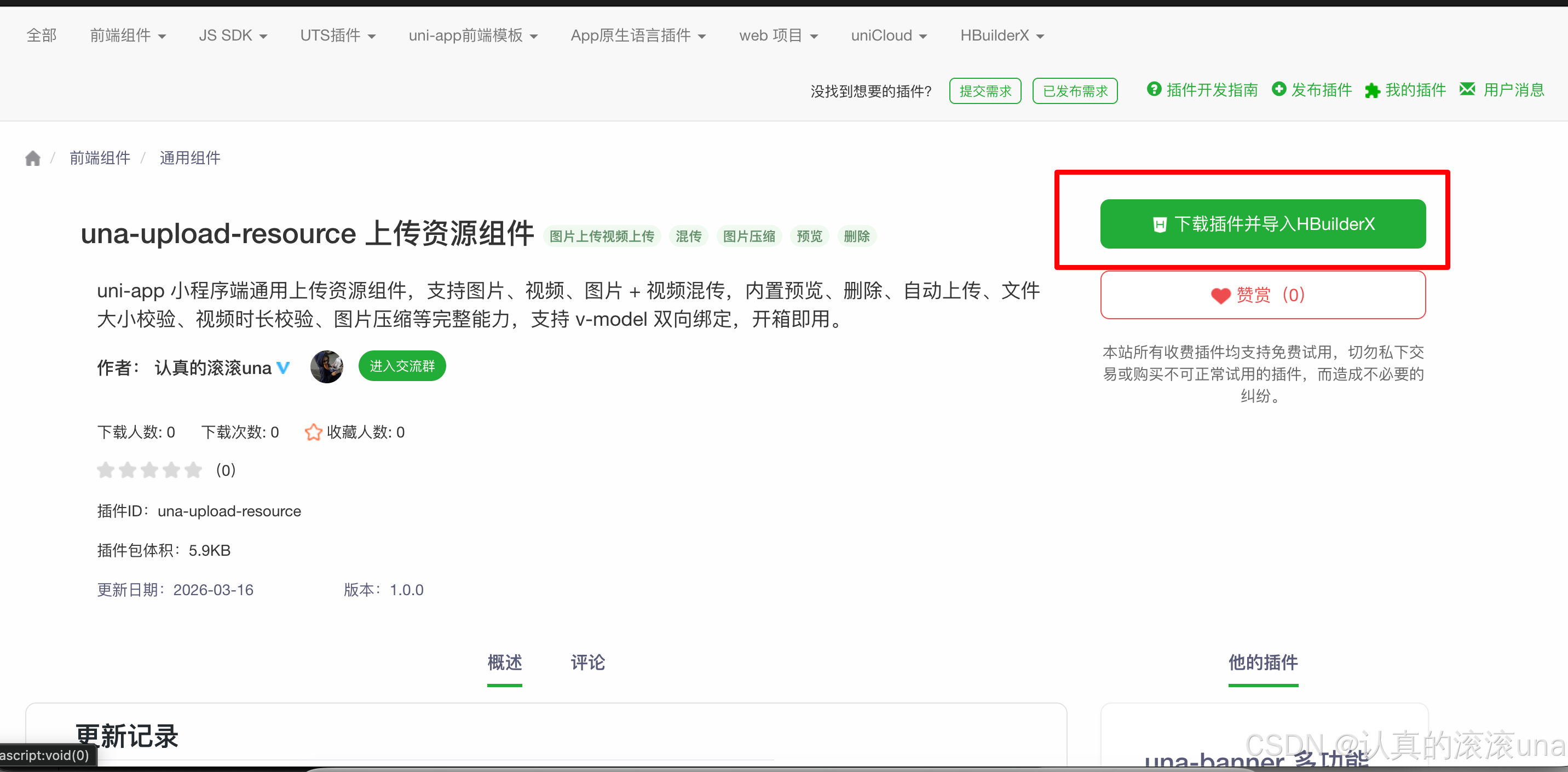Click the 混传 tag
The image size is (1568, 772).
(x=688, y=236)
